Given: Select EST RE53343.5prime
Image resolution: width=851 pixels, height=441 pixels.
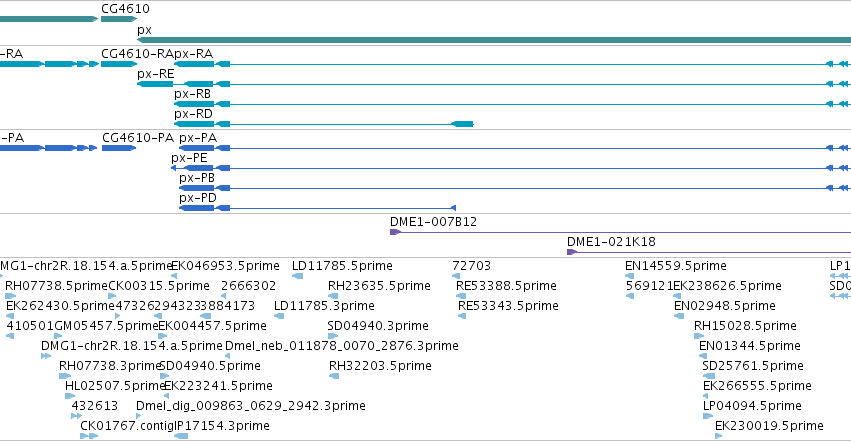Looking at the screenshot, I should point(509,306).
